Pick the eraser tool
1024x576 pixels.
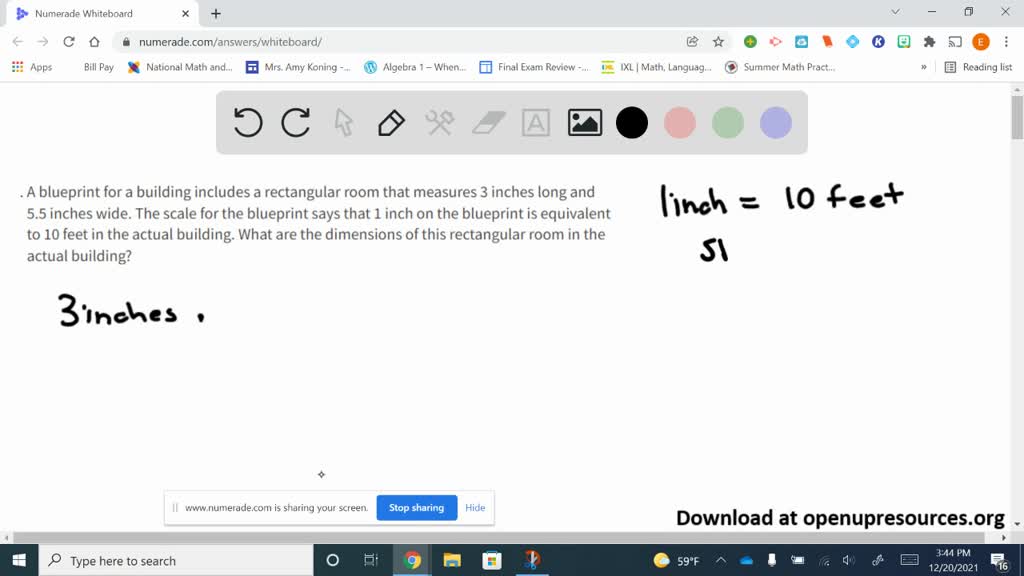(488, 123)
